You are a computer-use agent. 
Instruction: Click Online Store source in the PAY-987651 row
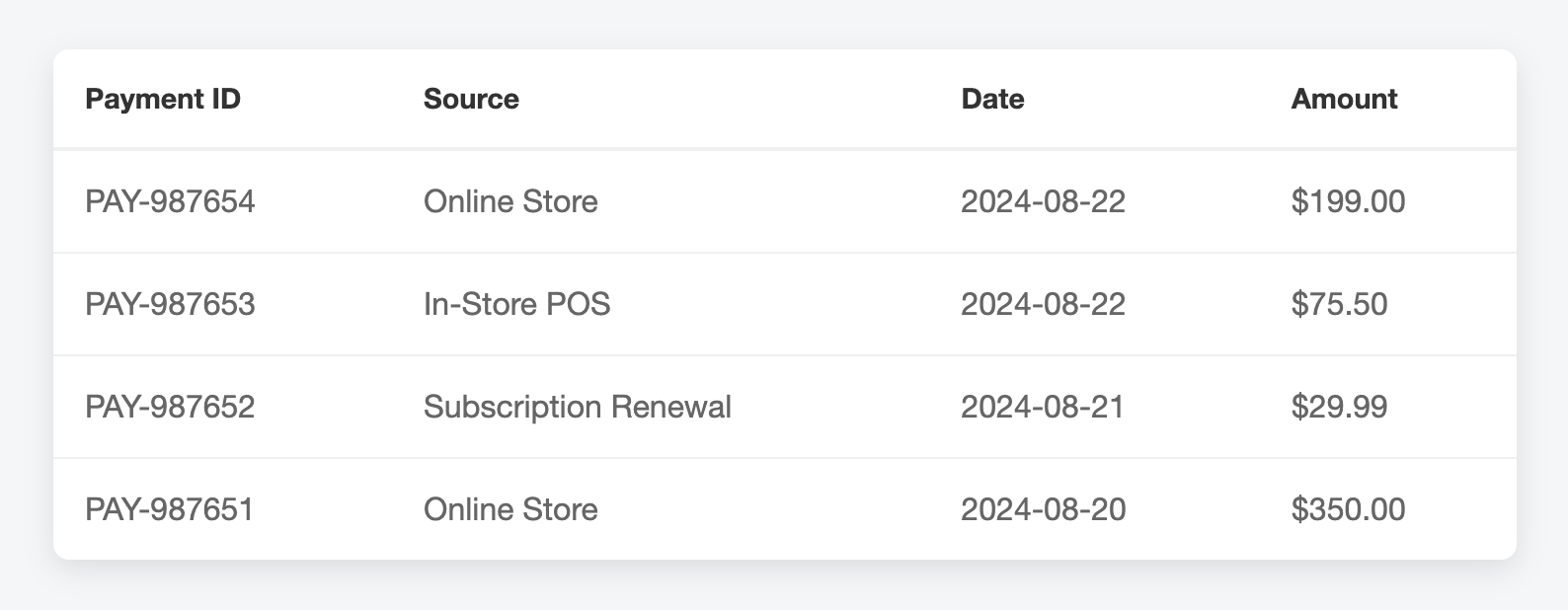pyautogui.click(x=510, y=509)
